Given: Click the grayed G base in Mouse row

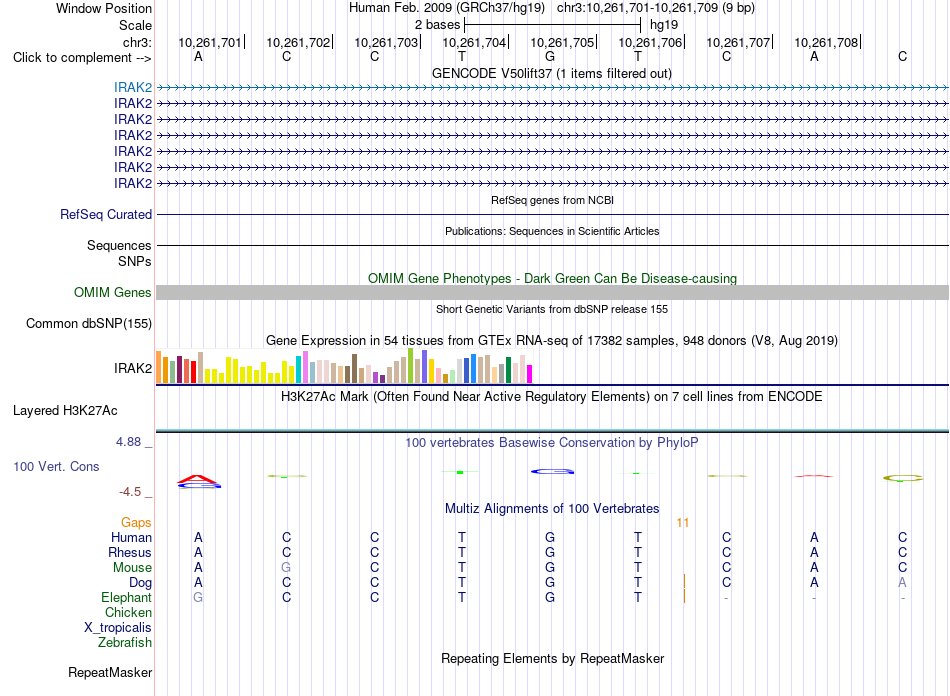Looking at the screenshot, I should [x=286, y=568].
